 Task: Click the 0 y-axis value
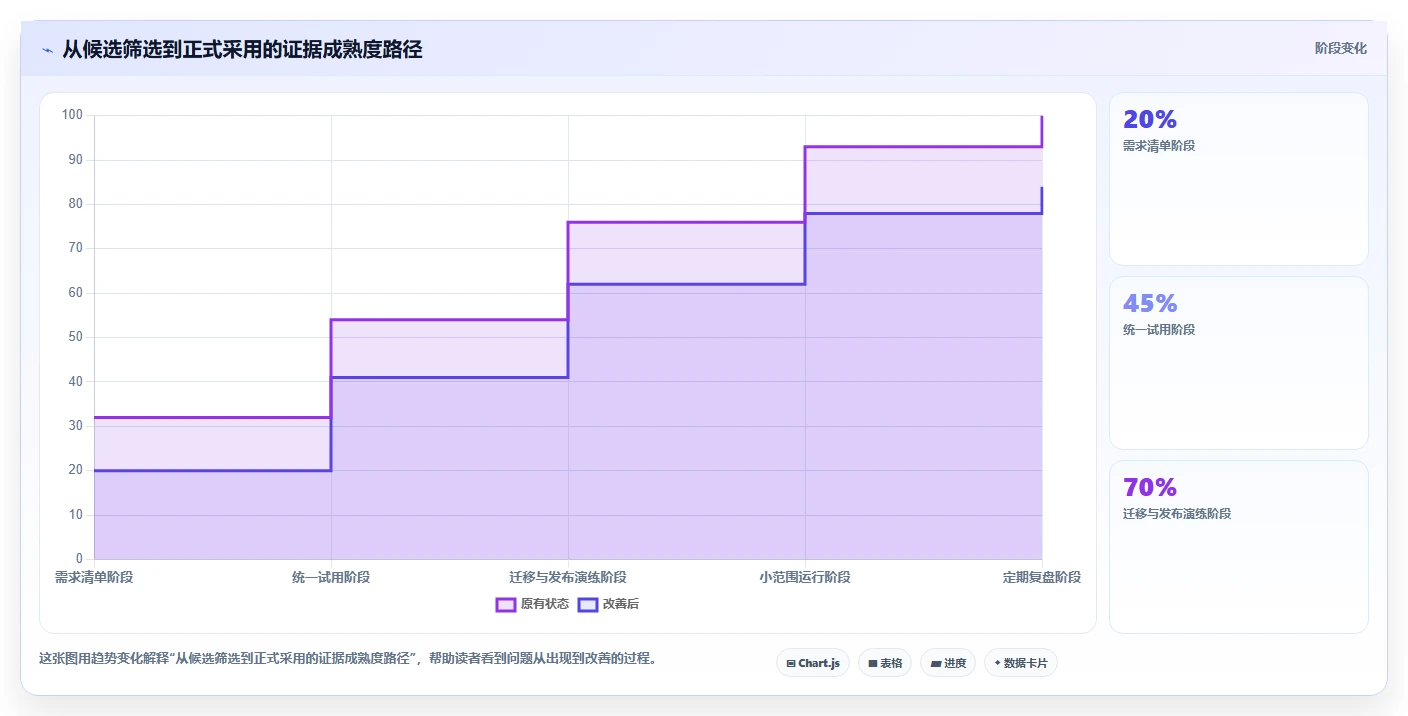point(79,559)
